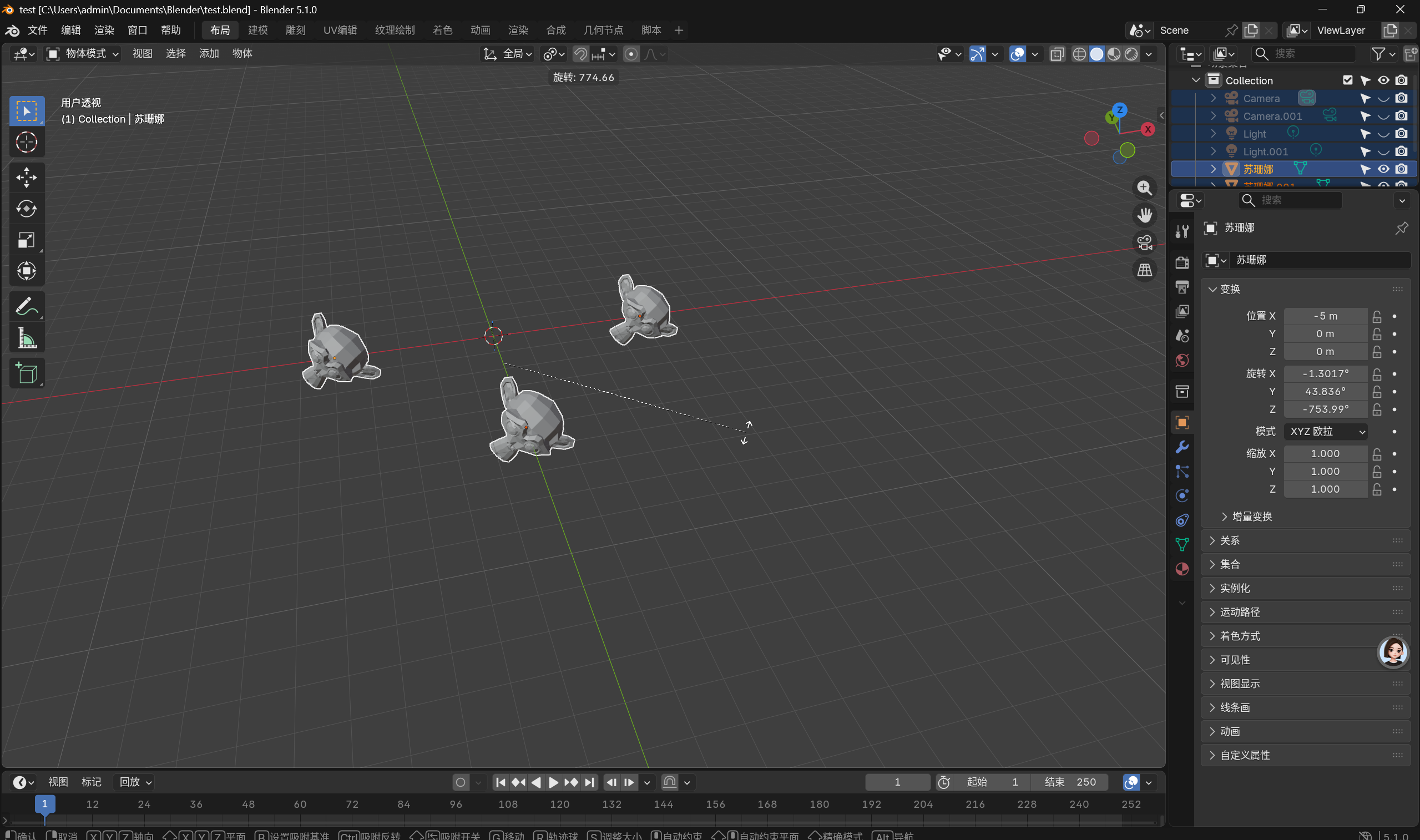Click the 添加 menu in viewport header
This screenshot has width=1420, height=840.
(209, 54)
